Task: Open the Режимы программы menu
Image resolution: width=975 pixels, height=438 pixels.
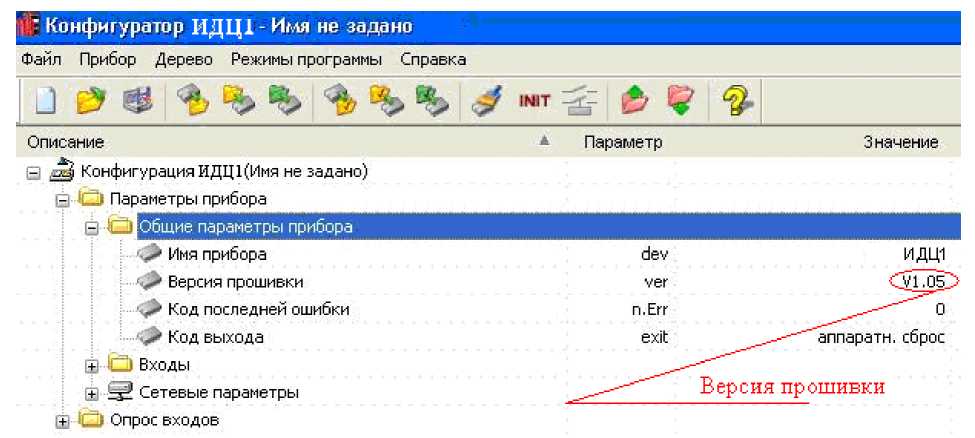Action: point(306,60)
